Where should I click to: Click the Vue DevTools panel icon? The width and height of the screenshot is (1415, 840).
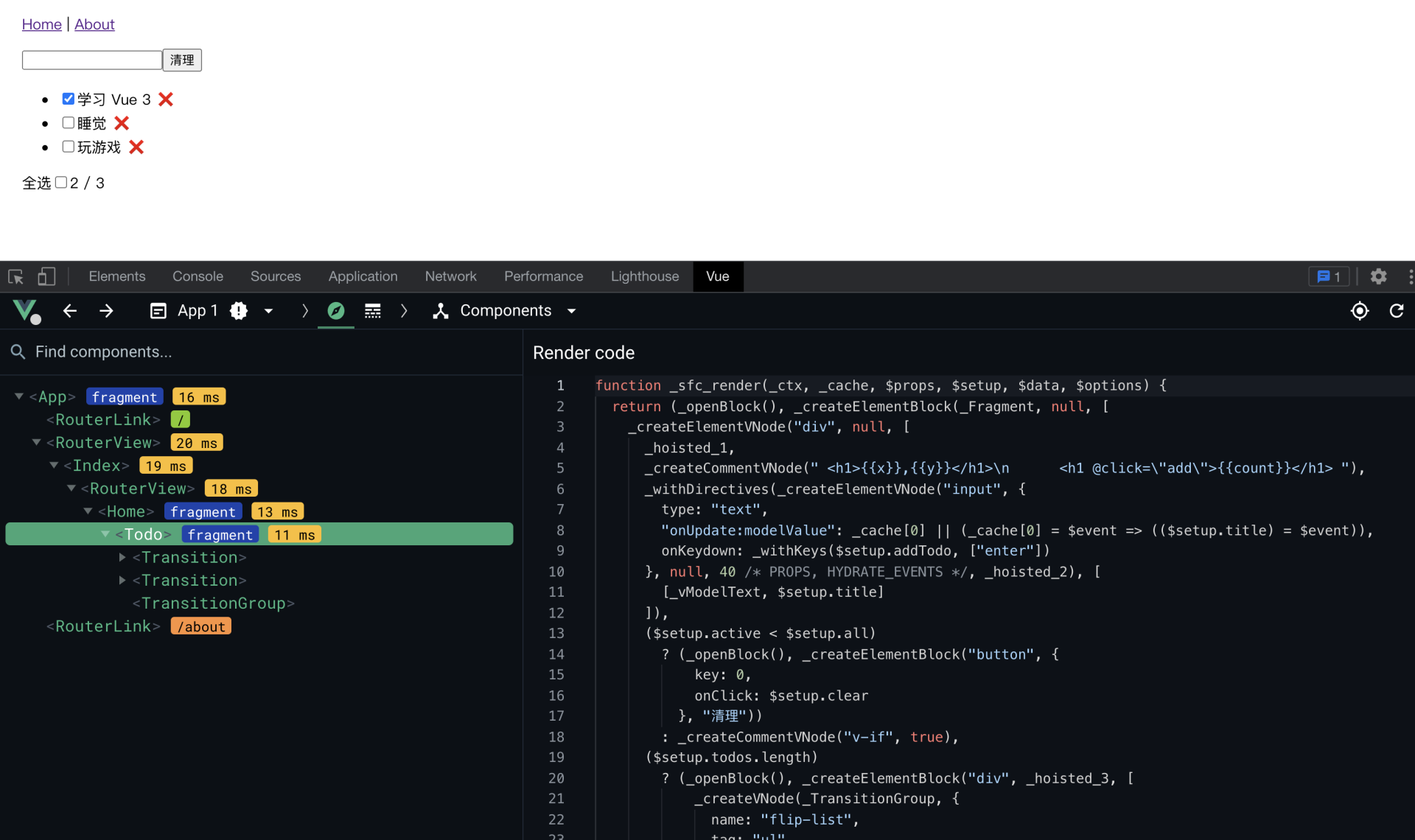(29, 311)
